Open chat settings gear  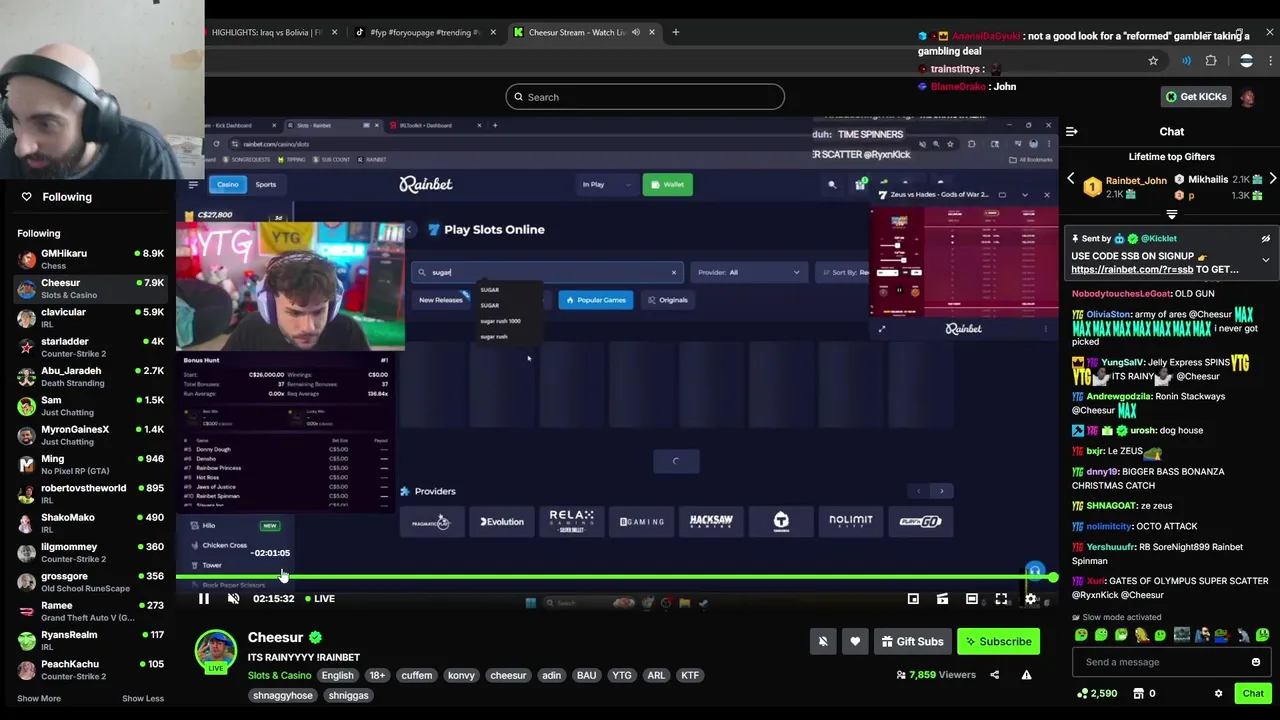(x=1218, y=693)
